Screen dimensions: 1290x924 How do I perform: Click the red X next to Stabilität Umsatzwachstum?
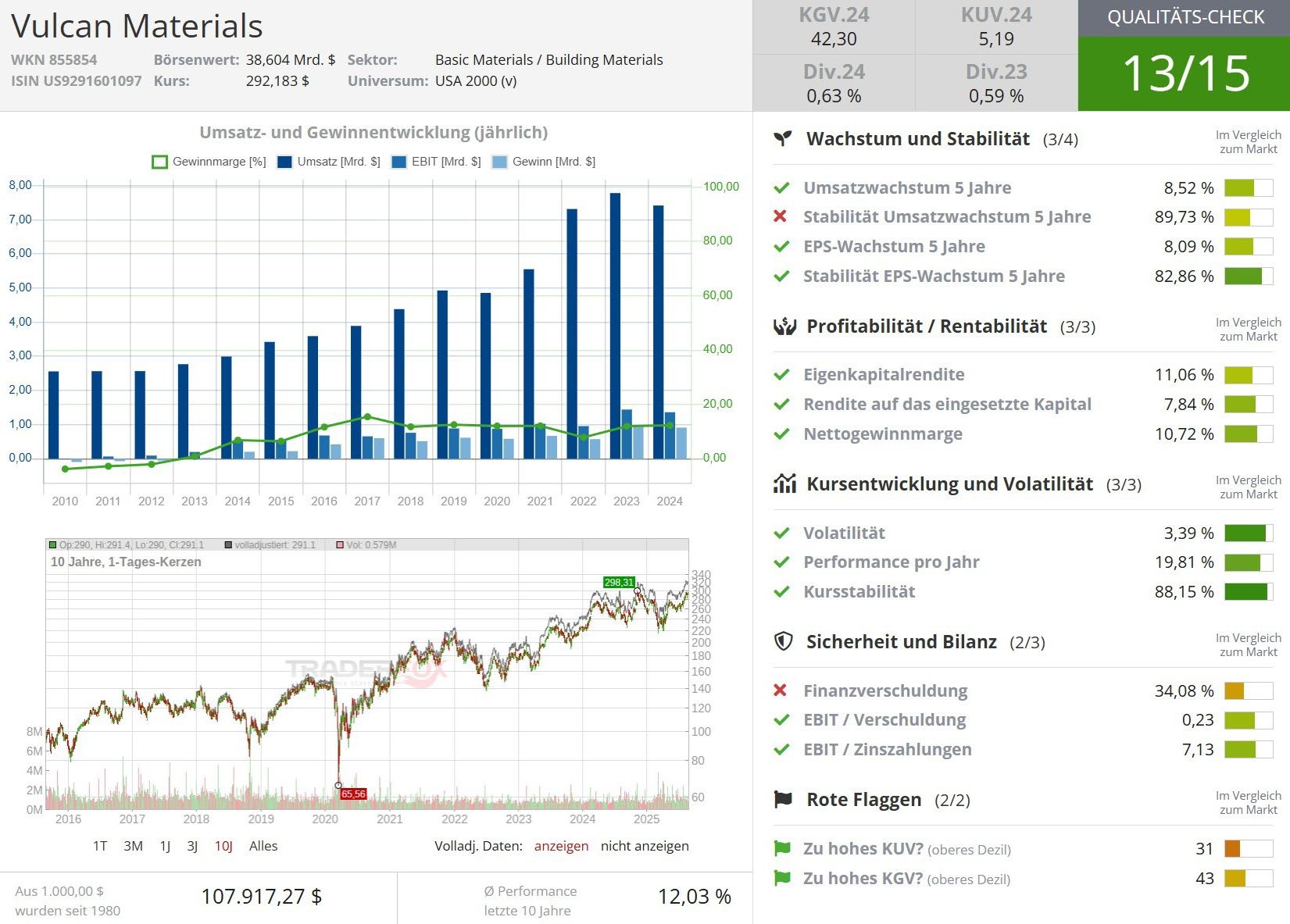coord(780,216)
